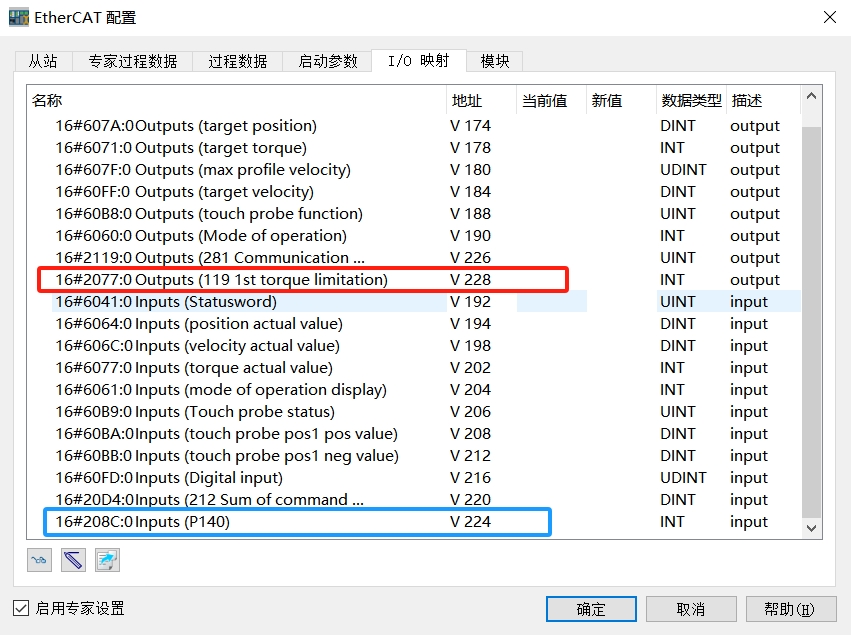Viewport: 851px width, 635px height.
Task: Select the 16#2077:0 1st torque limitation row
Action: (x=221, y=280)
